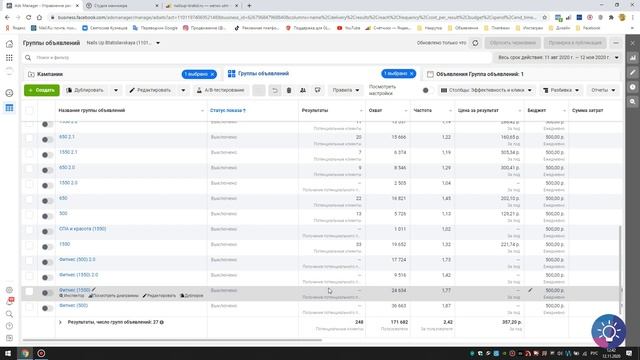Screen dimensions: 640x360
Task: Open the Отчеты dropdown
Action: pyautogui.click(x=603, y=90)
